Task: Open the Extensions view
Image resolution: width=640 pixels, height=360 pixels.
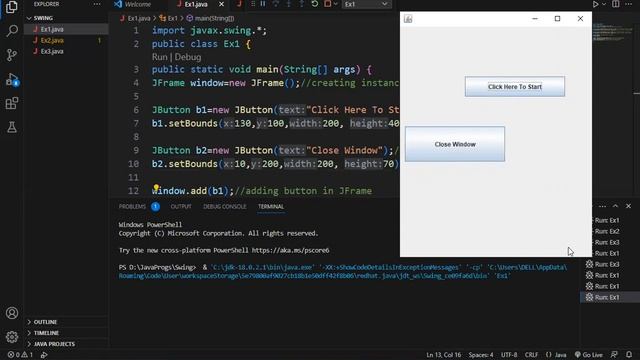Action: tap(12, 103)
